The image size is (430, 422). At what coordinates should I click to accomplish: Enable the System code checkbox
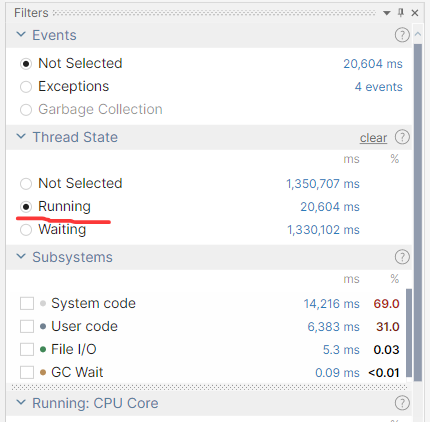[x=27, y=304]
